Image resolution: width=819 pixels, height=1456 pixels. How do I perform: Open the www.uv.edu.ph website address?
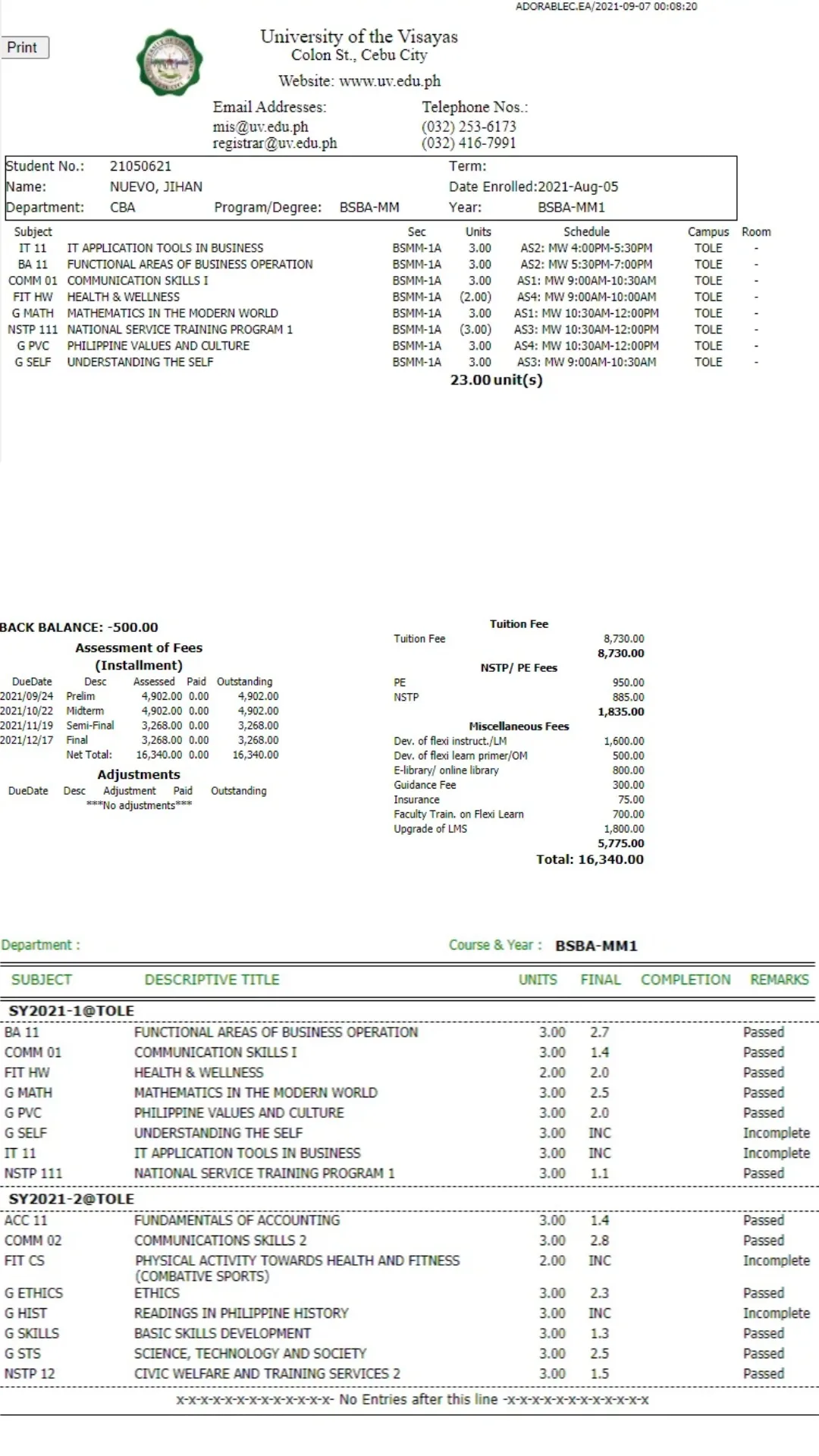(389, 81)
